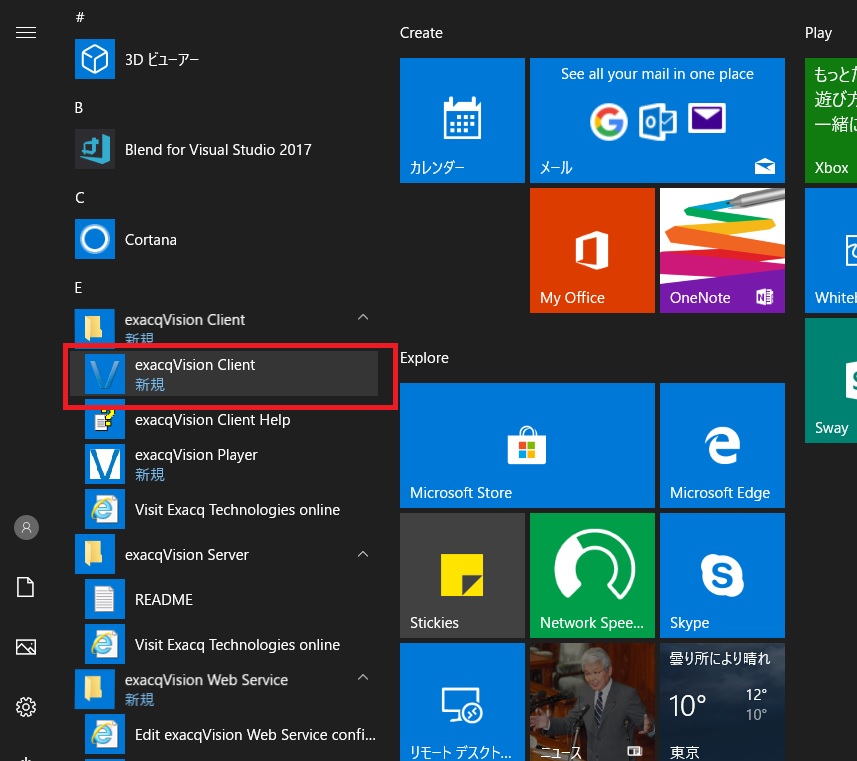Open Settings gear in the sidebar
This screenshot has width=857, height=761.
click(26, 707)
